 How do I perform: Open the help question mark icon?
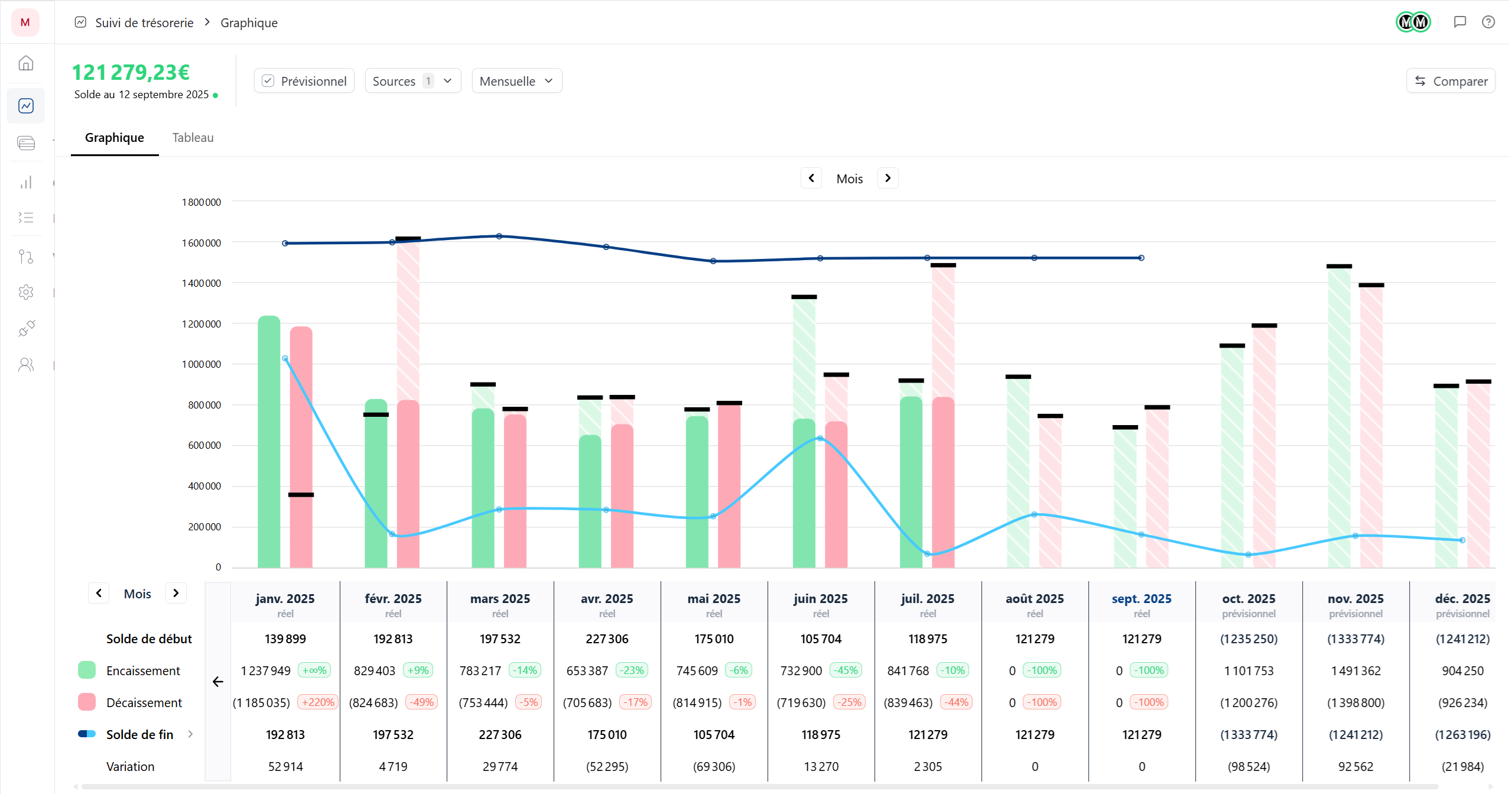coord(1488,22)
